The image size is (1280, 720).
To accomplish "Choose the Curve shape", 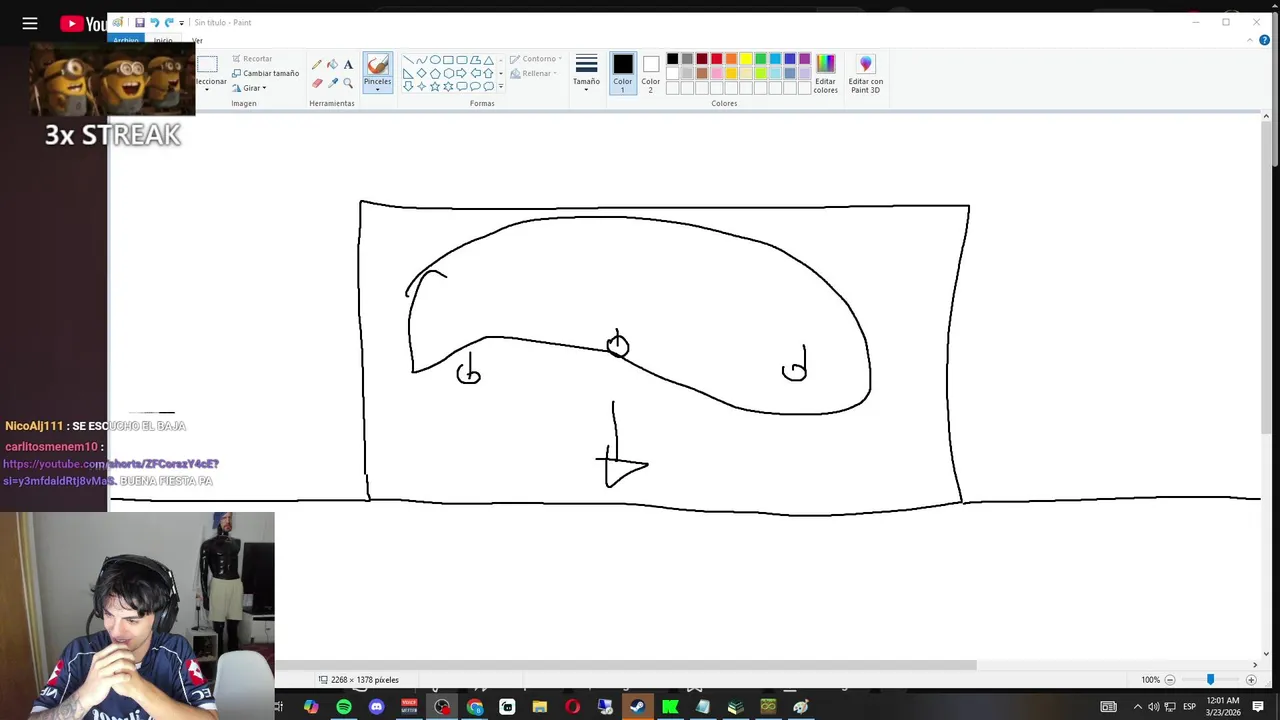I will 422,59.
